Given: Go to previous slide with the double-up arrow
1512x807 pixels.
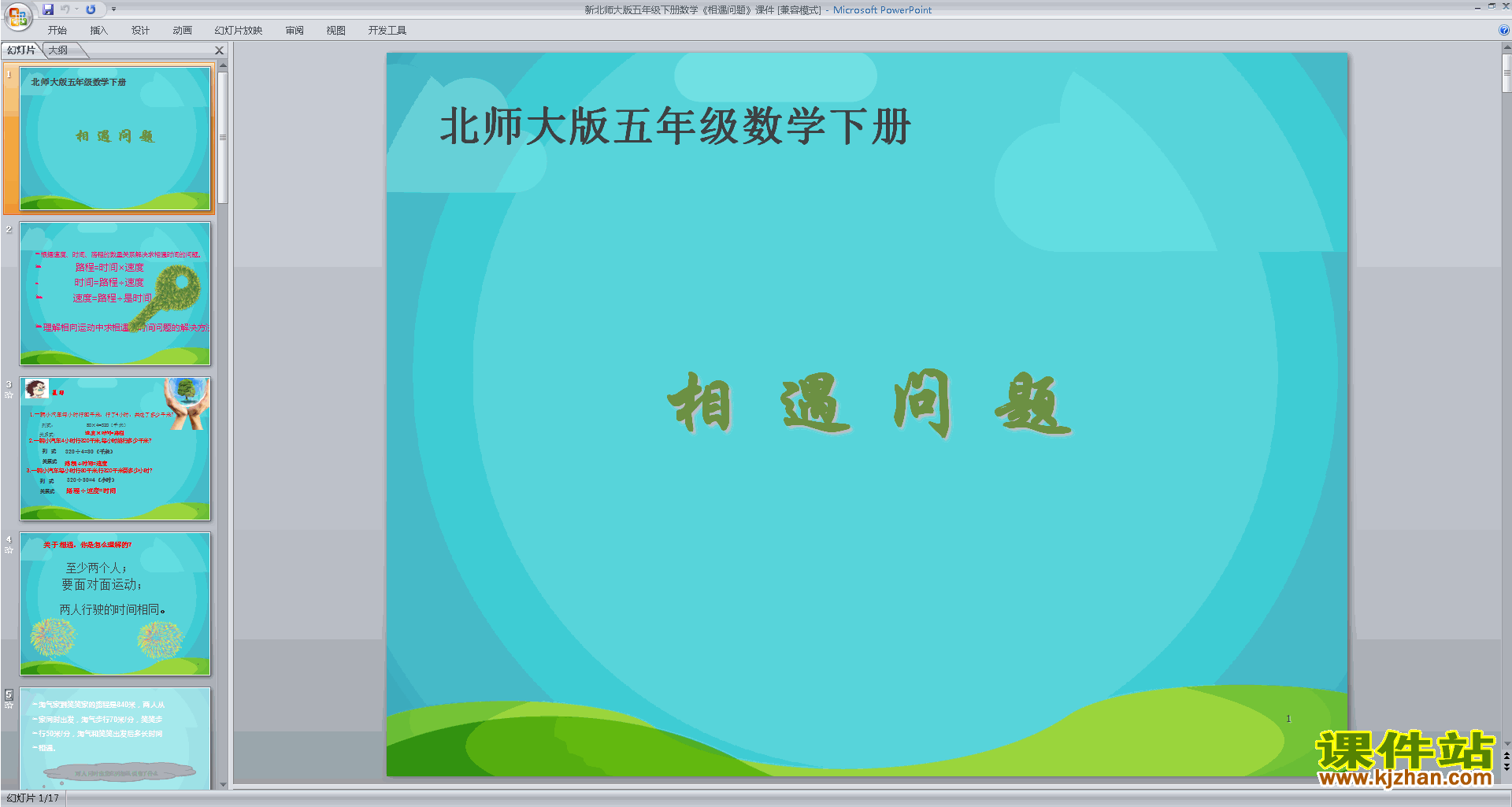Looking at the screenshot, I should click(1506, 757).
